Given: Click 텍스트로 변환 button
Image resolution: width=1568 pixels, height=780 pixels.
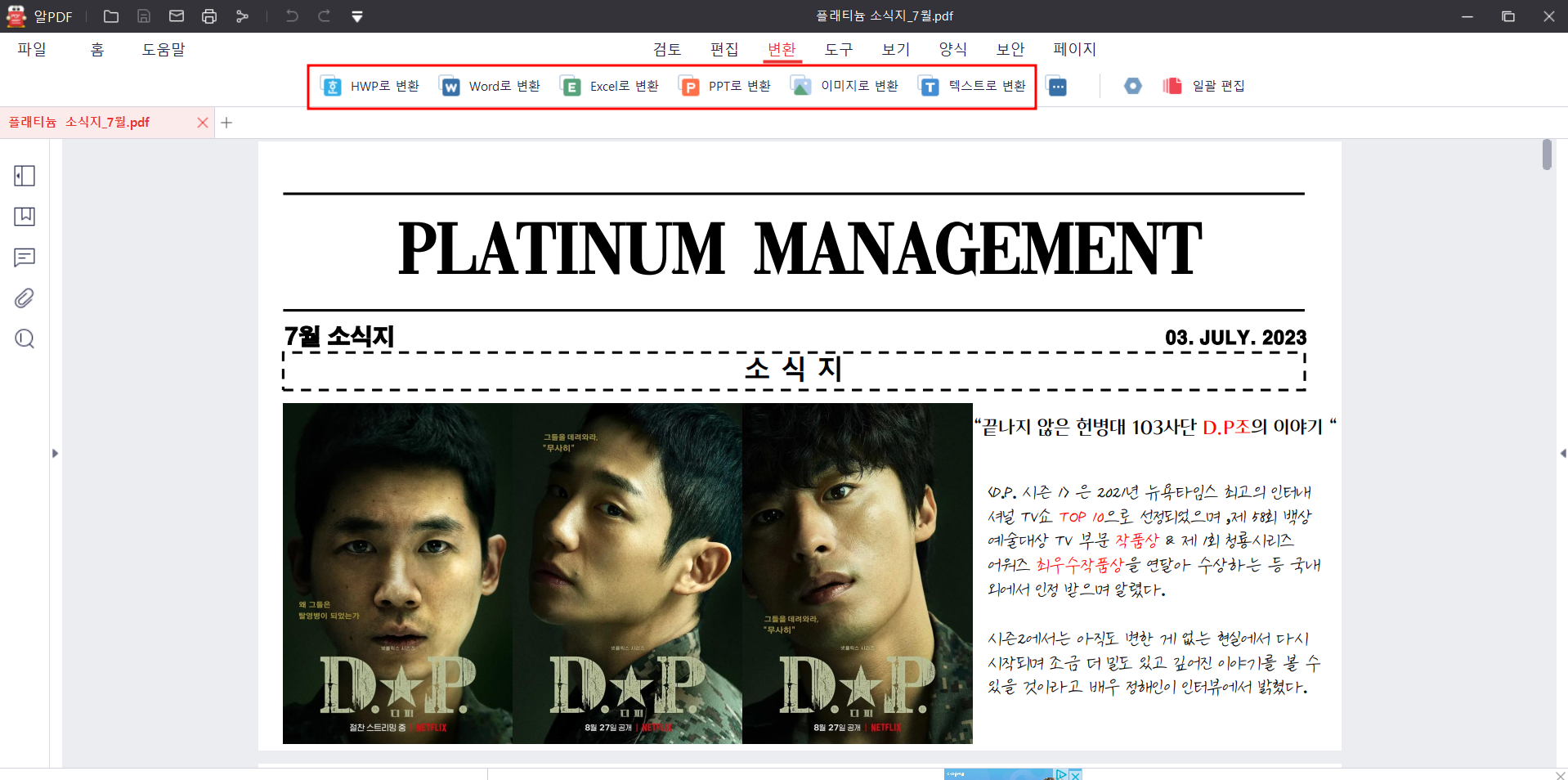Looking at the screenshot, I should point(972,87).
